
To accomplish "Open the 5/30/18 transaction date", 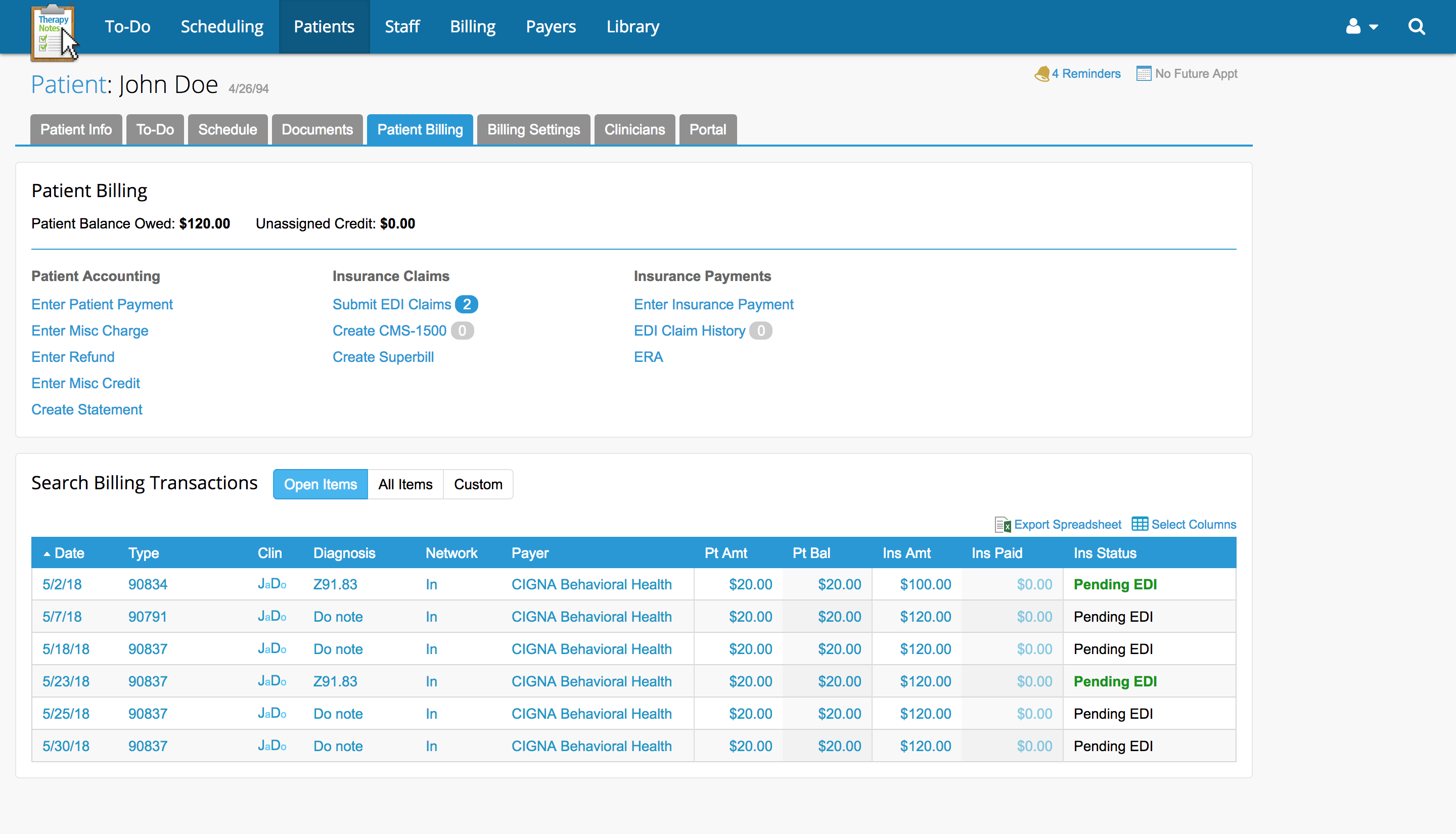I will point(66,747).
